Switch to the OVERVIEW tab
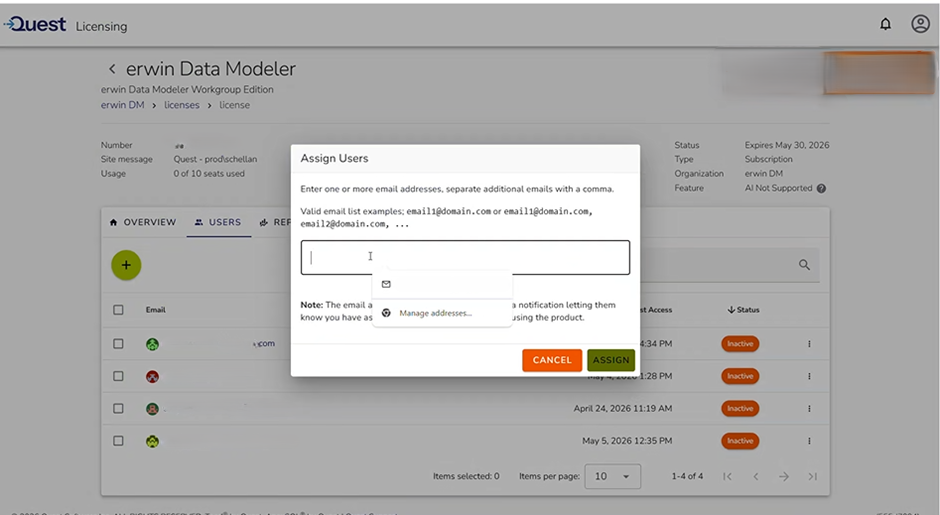The width and height of the screenshot is (940, 515). [x=143, y=222]
